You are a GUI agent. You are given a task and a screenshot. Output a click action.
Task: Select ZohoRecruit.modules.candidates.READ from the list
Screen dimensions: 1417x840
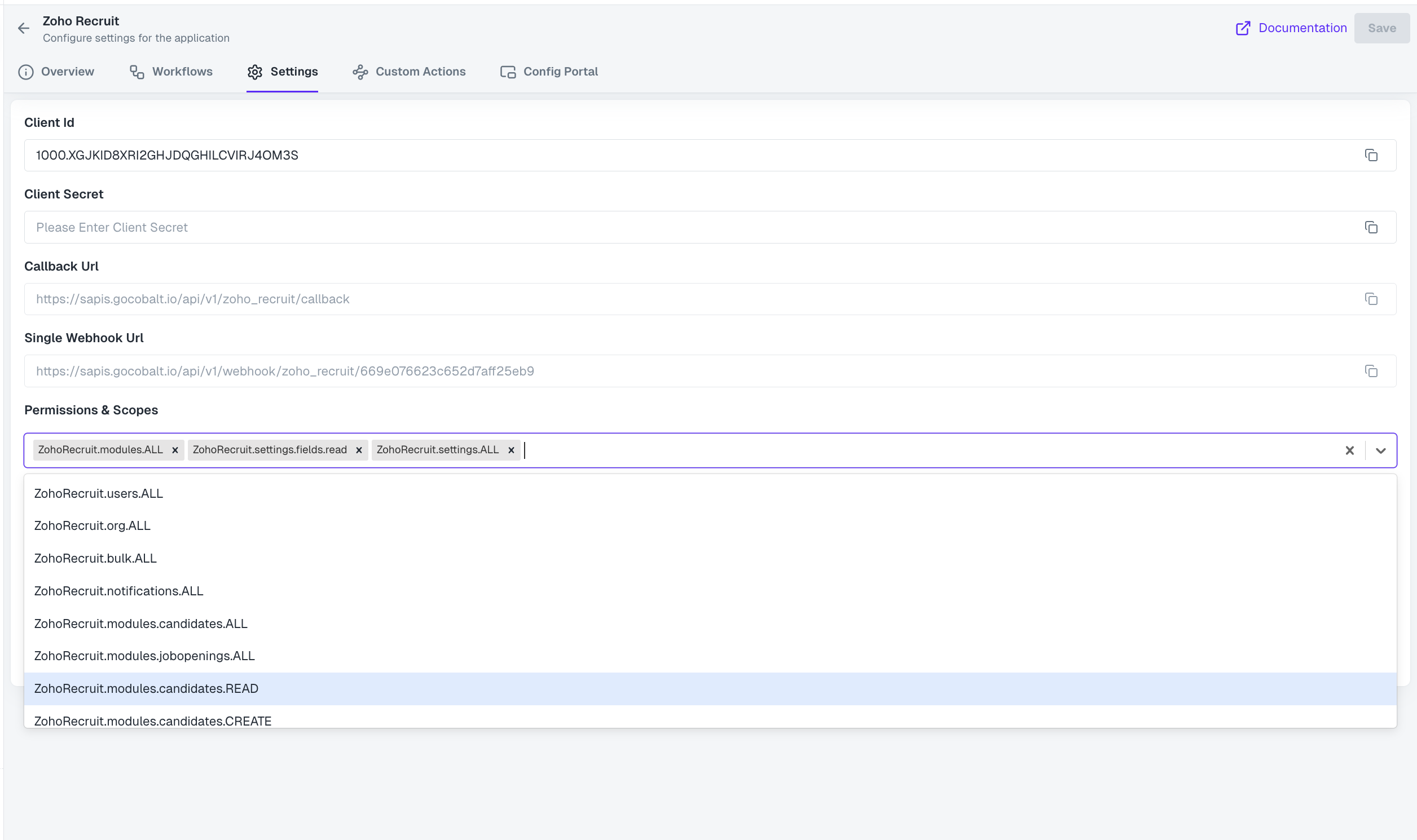(x=146, y=688)
